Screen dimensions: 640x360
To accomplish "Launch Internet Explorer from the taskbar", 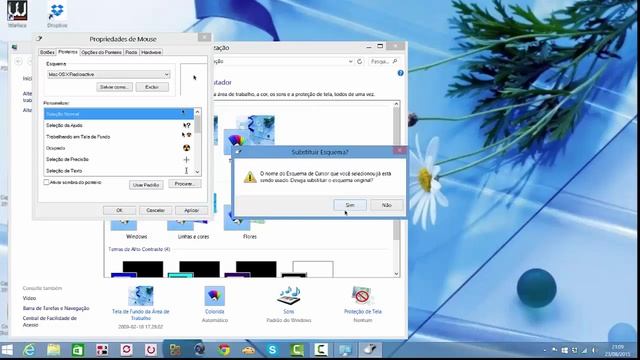I will click(29, 350).
